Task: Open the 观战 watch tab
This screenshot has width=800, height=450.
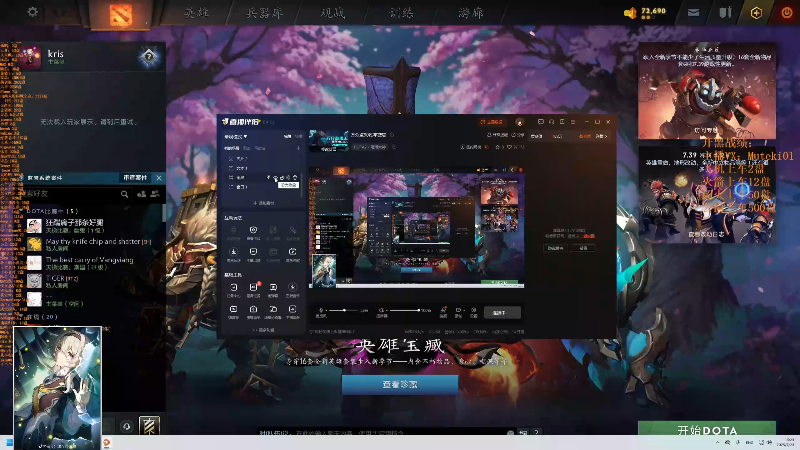Action: coord(333,13)
